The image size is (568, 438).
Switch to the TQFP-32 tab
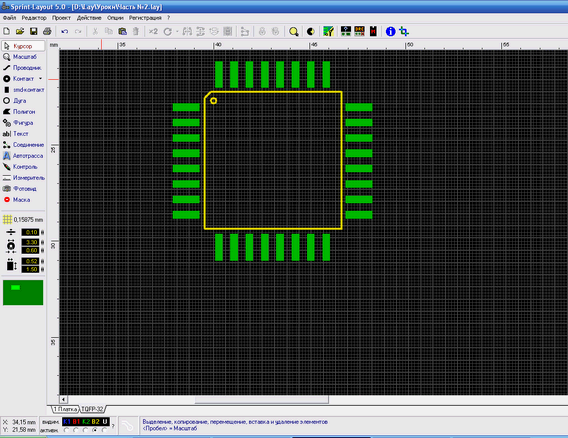tap(93, 409)
